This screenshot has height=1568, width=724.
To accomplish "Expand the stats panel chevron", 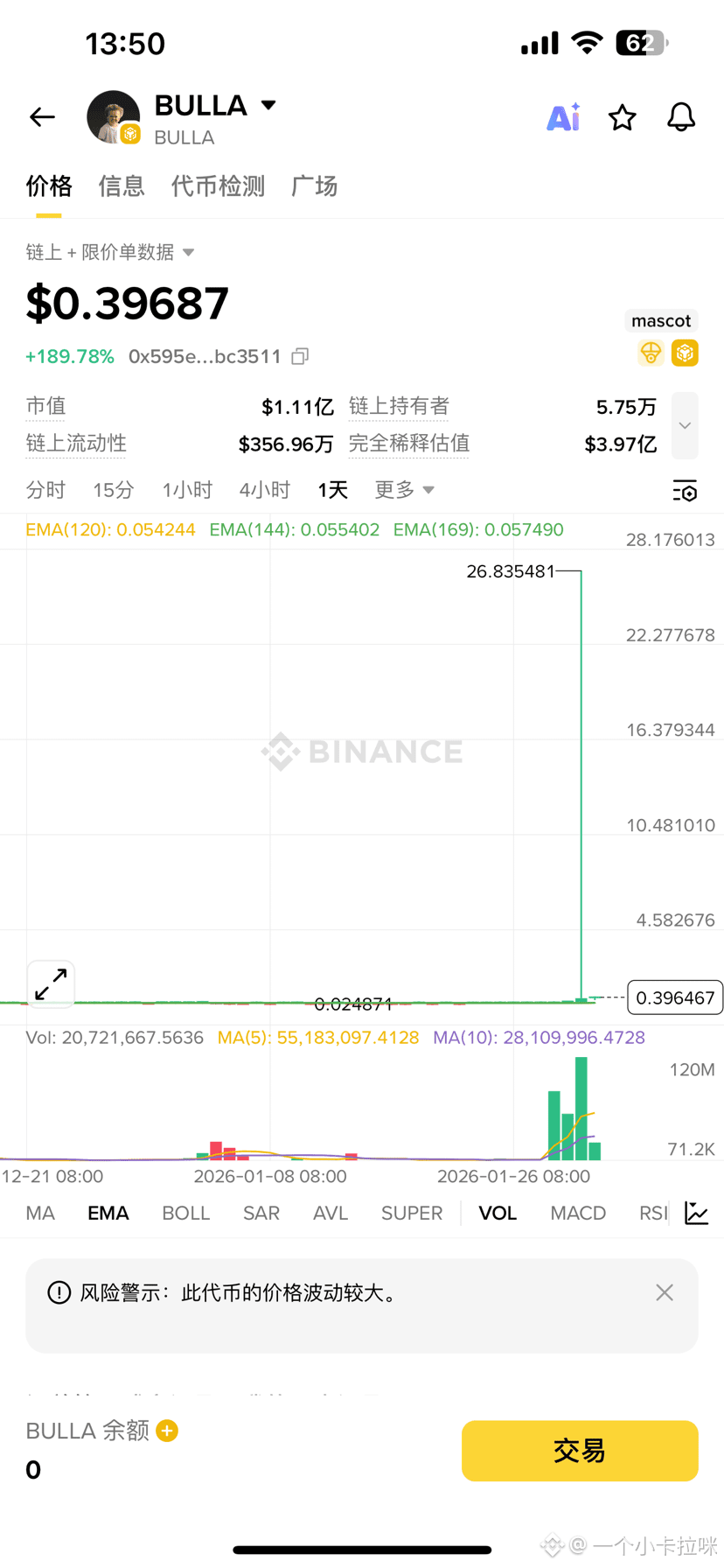I will tap(685, 425).
